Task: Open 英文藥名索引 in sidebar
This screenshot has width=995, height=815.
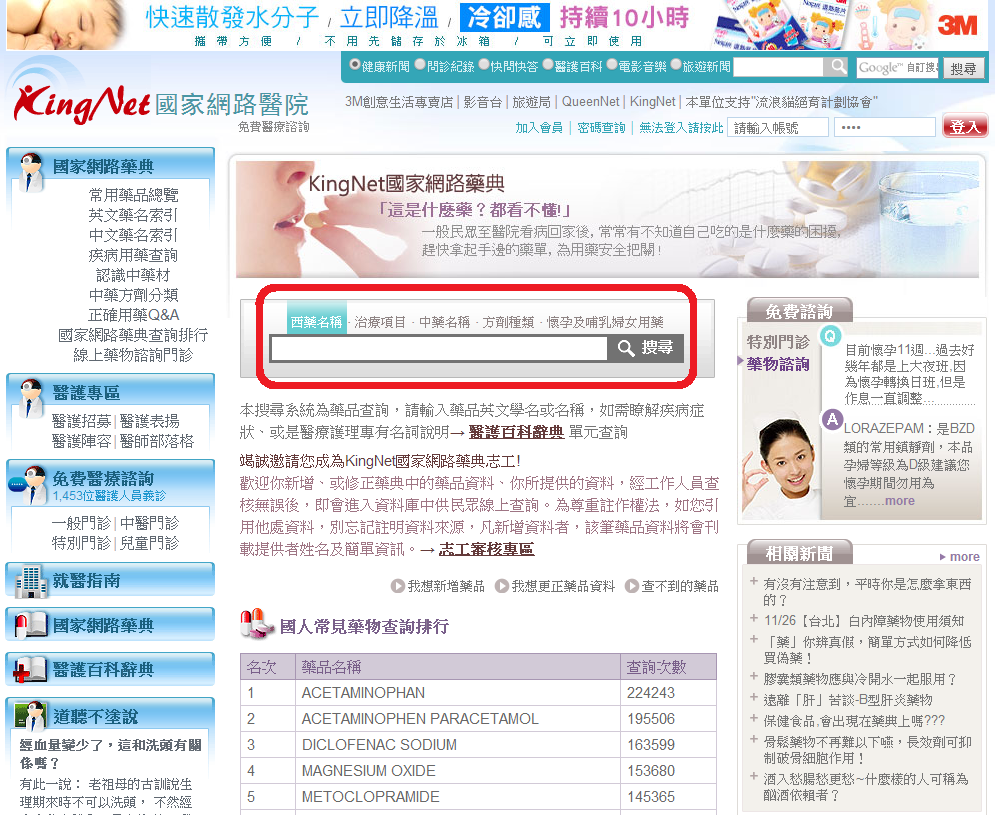Action: coord(133,215)
